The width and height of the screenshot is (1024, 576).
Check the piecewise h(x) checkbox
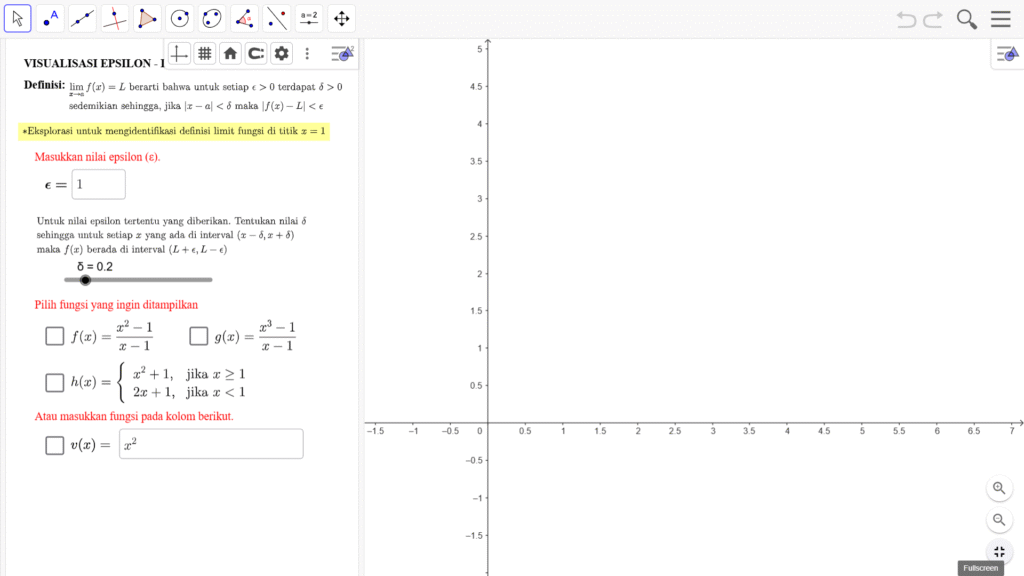[x=55, y=382]
